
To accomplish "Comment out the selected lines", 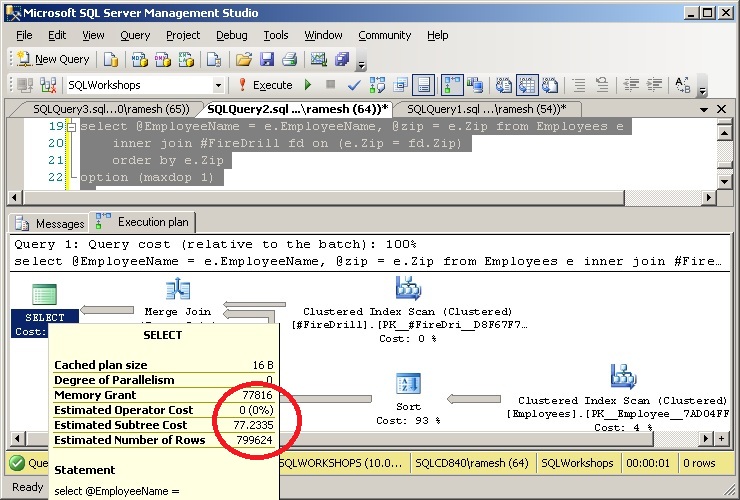I will tap(579, 85).
